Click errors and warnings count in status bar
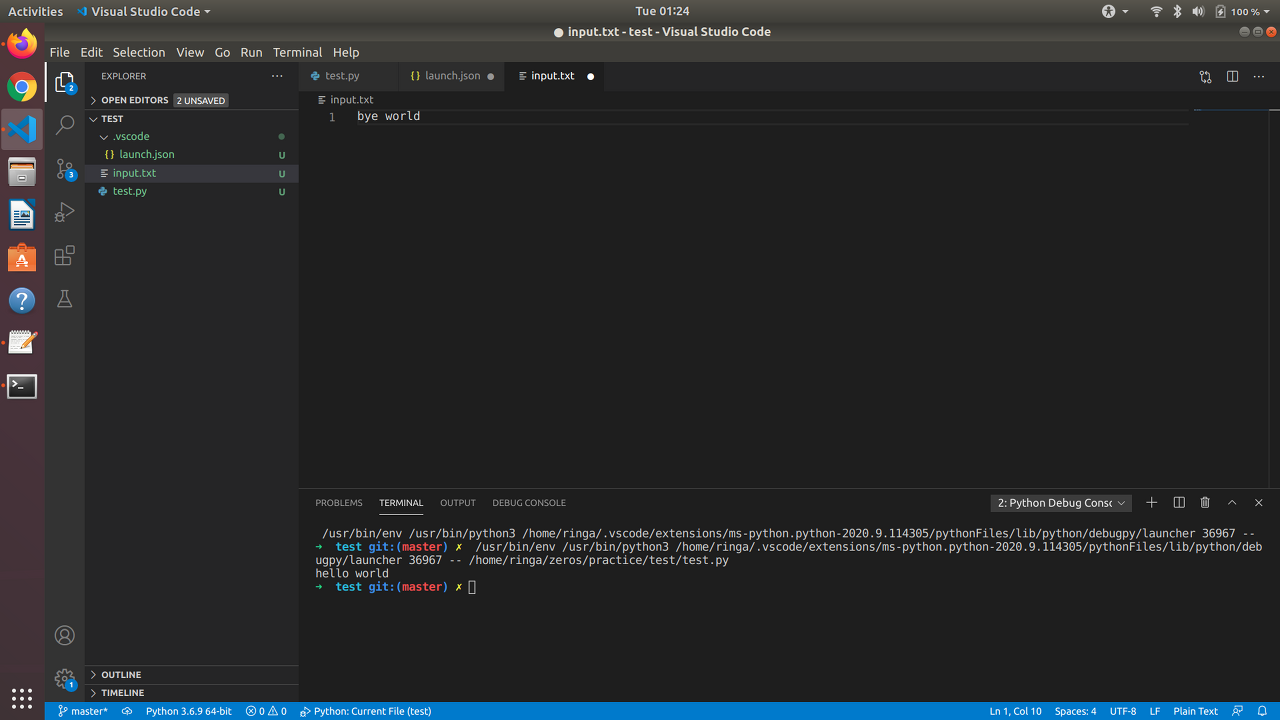Screen dimensions: 1280x720 click(266, 711)
